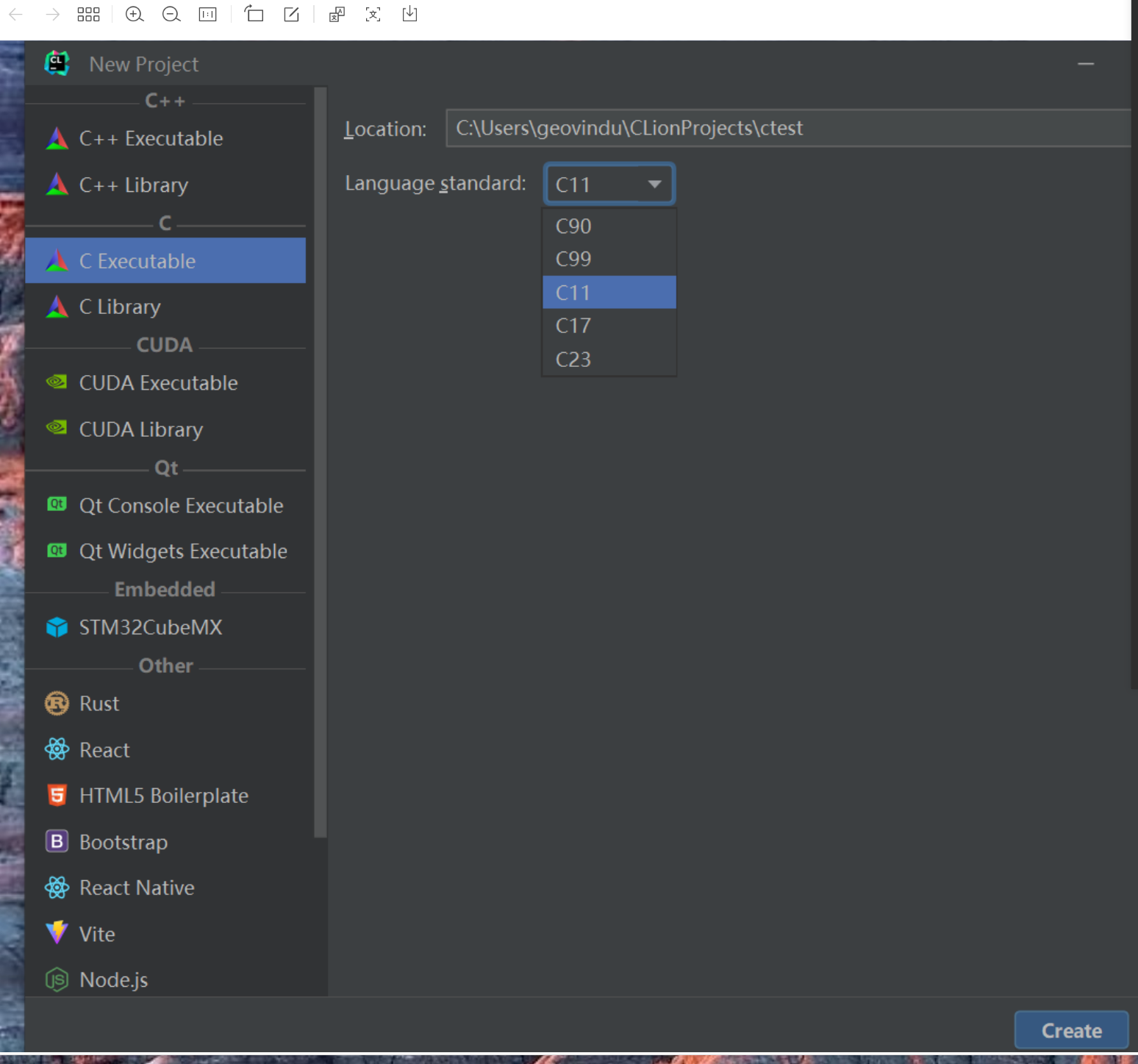Viewport: 1138px width, 1064px height.
Task: Choose the Rust project type
Action: coord(165,704)
